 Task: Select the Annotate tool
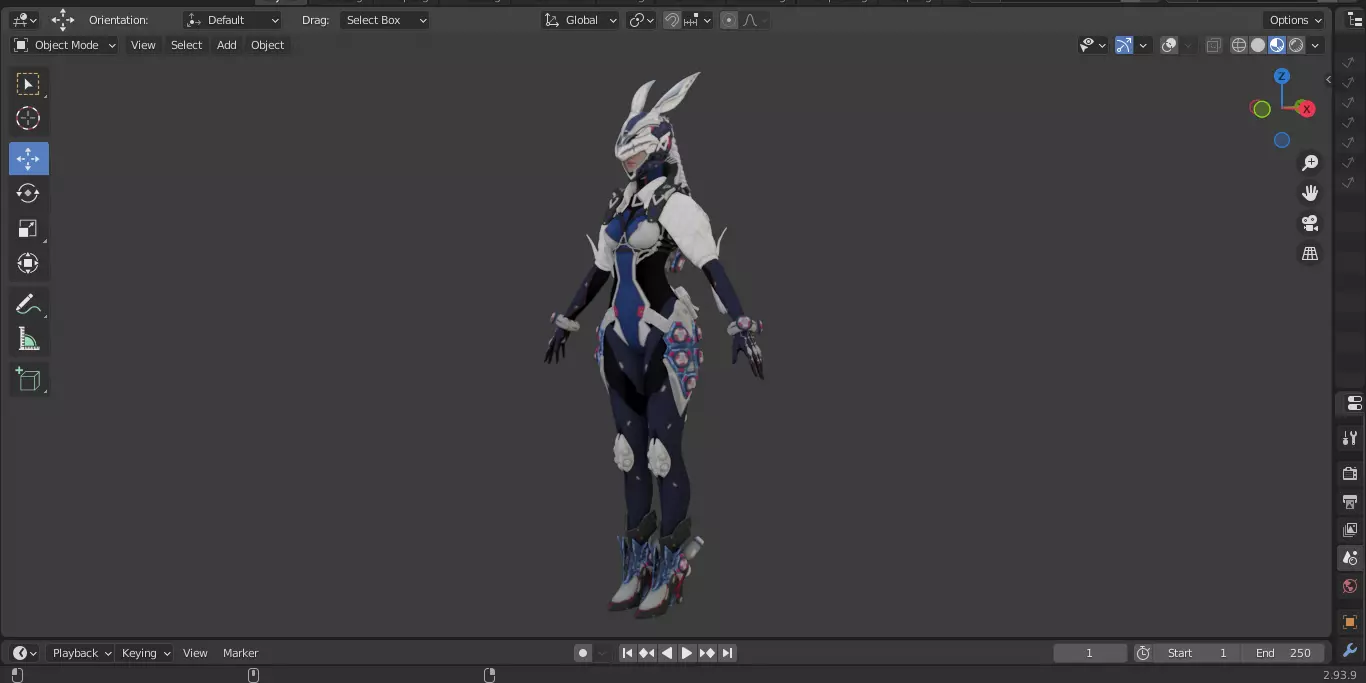coord(28,305)
